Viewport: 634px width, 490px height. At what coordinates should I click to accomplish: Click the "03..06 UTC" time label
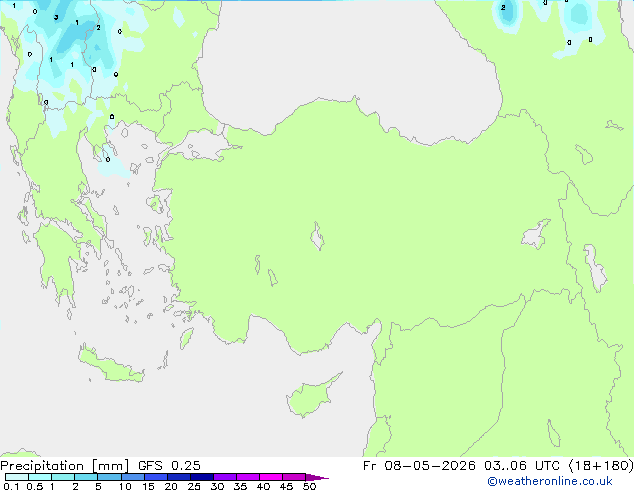(x=522, y=466)
